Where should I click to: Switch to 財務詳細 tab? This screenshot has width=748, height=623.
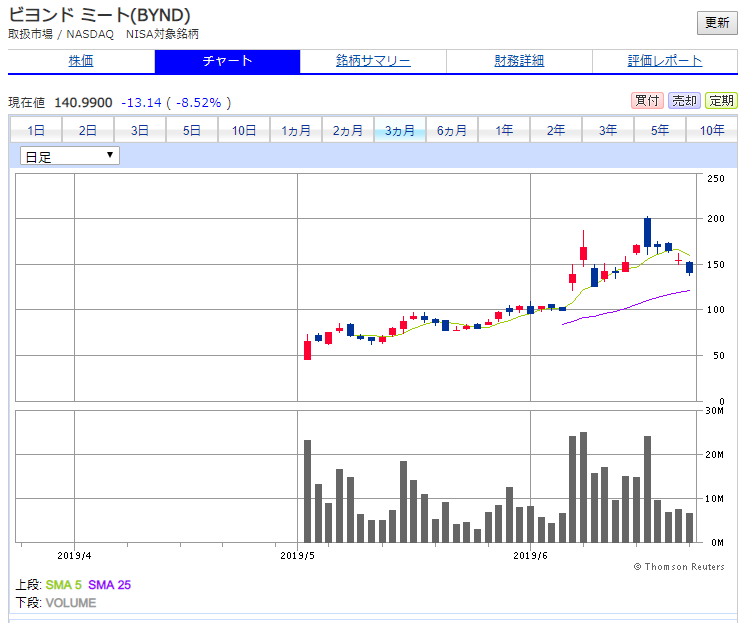pyautogui.click(x=519, y=61)
